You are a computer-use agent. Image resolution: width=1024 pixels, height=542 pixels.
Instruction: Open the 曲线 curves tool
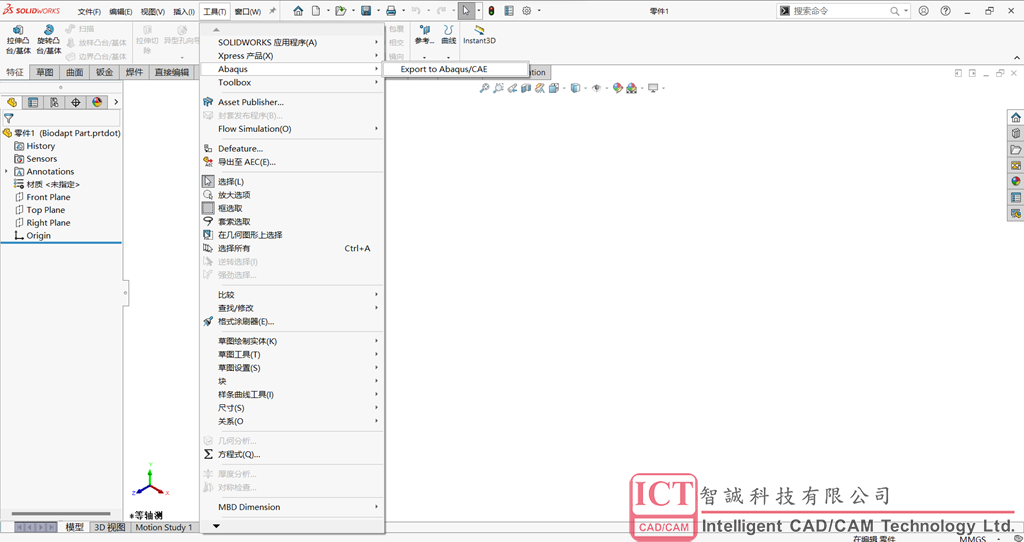(449, 35)
